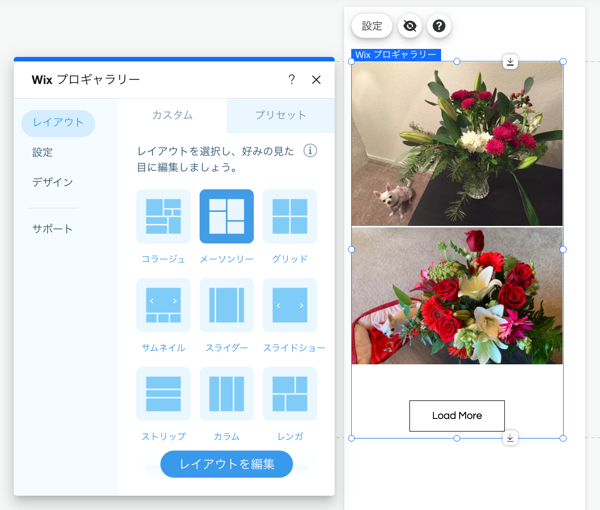Click the Wix プロギャラリー blue label tag
The width and height of the screenshot is (600, 510).
point(396,55)
